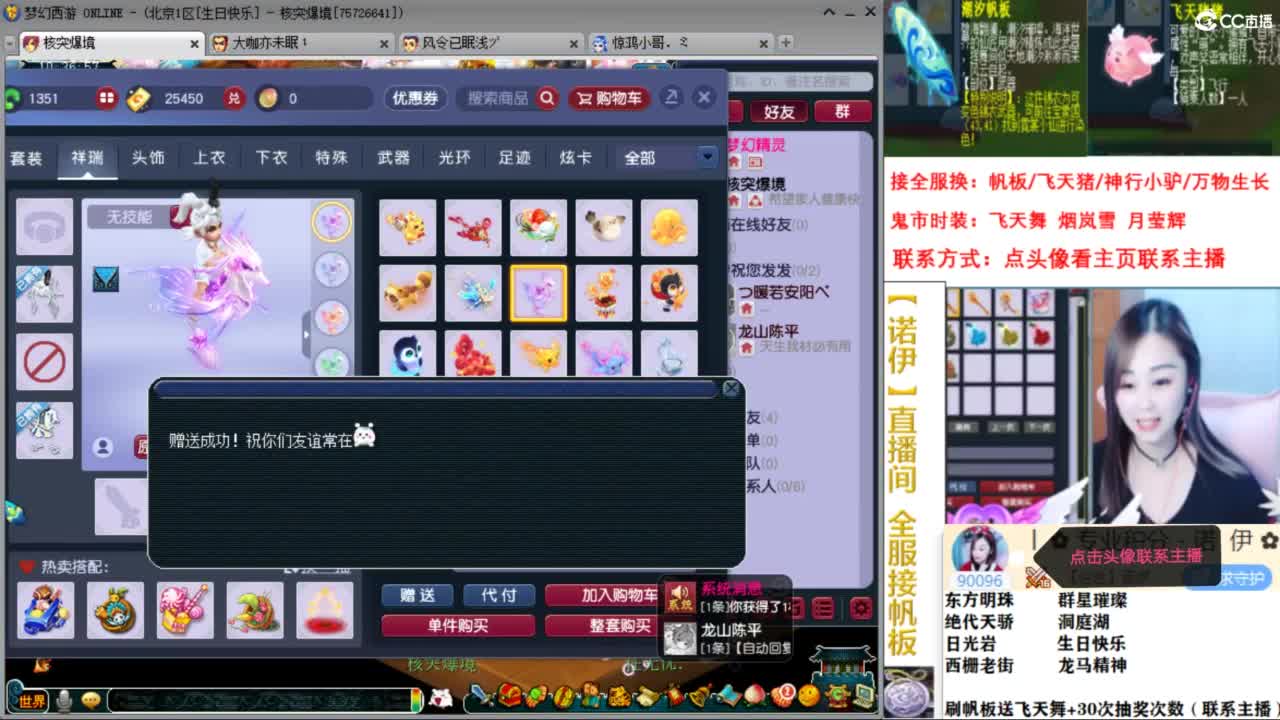Click the microphone voice icon
1280x720 pixels.
(x=65, y=701)
